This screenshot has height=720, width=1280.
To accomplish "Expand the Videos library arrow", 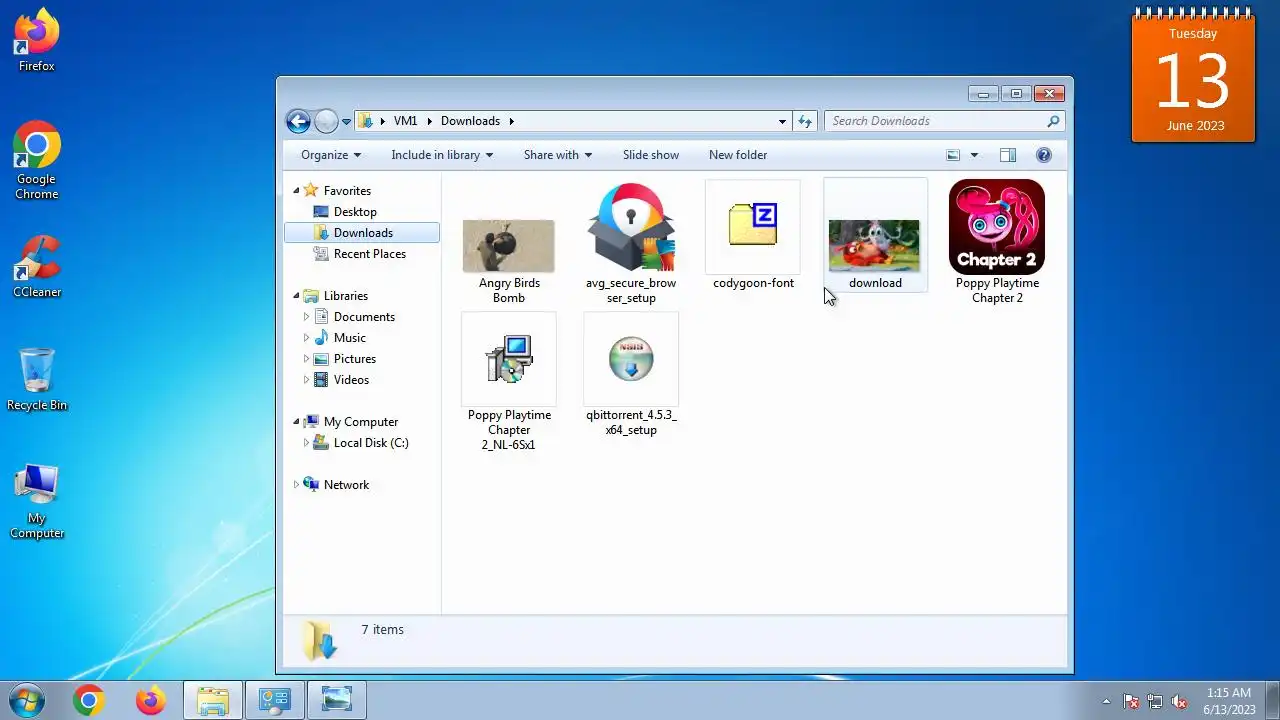I will [306, 380].
